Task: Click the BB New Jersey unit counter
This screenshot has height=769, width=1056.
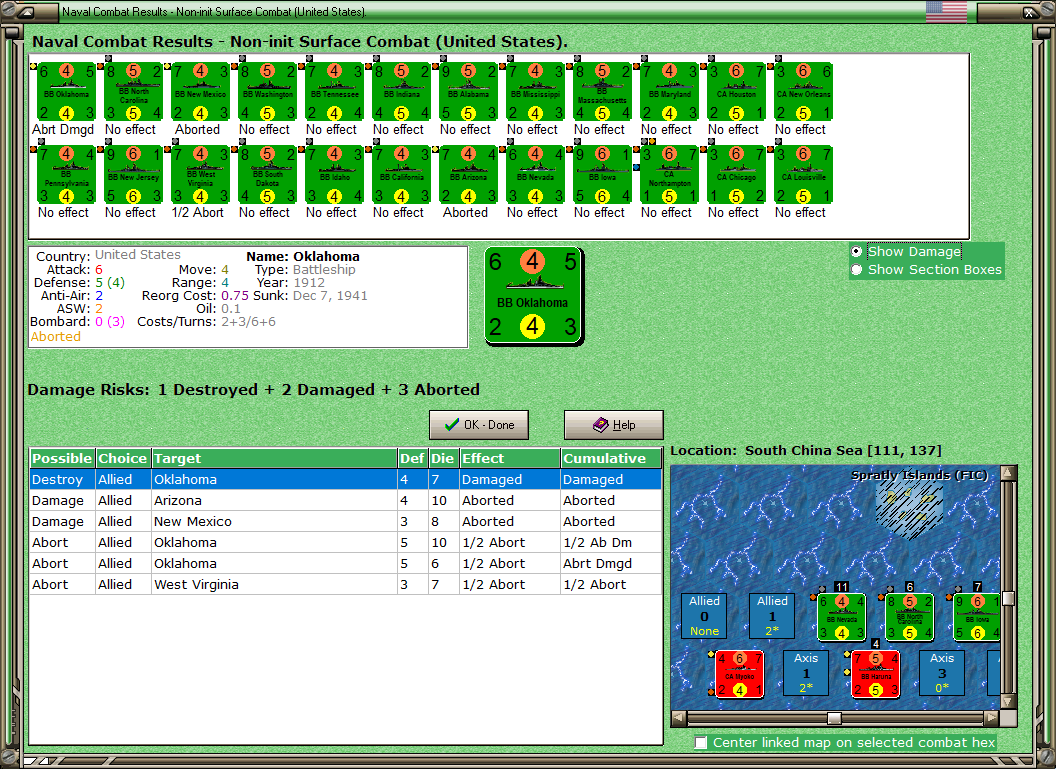Action: click(x=133, y=174)
